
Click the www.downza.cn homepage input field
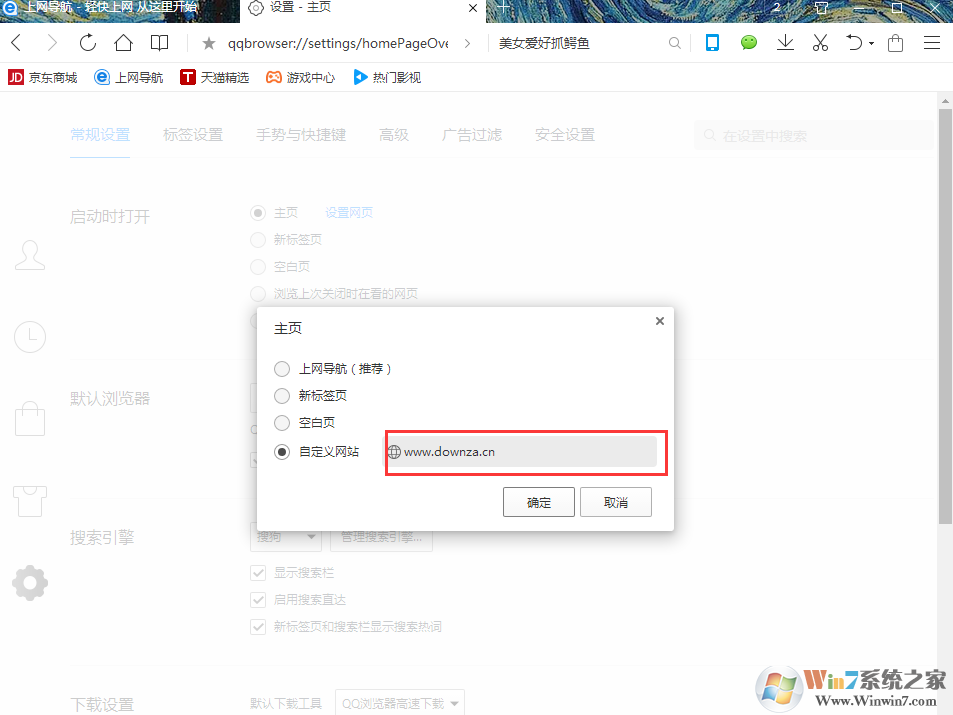[525, 451]
